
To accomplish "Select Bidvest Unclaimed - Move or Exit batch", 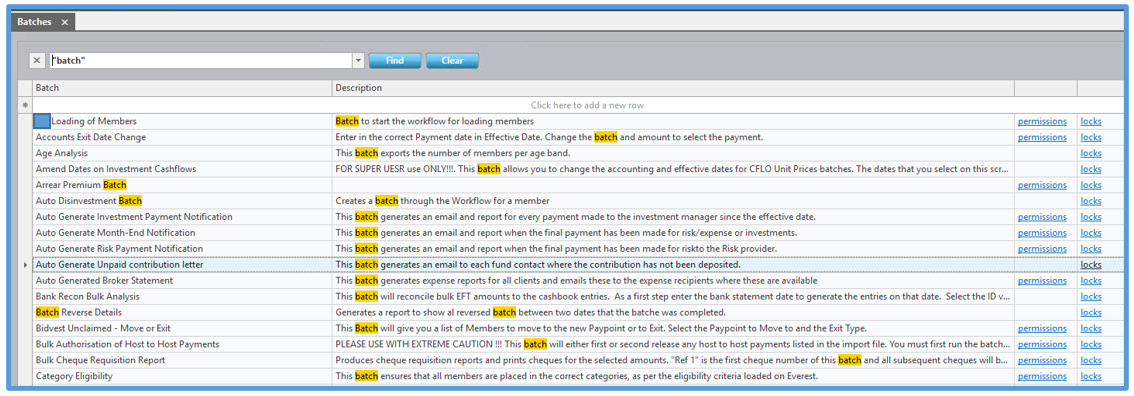I will point(182,328).
